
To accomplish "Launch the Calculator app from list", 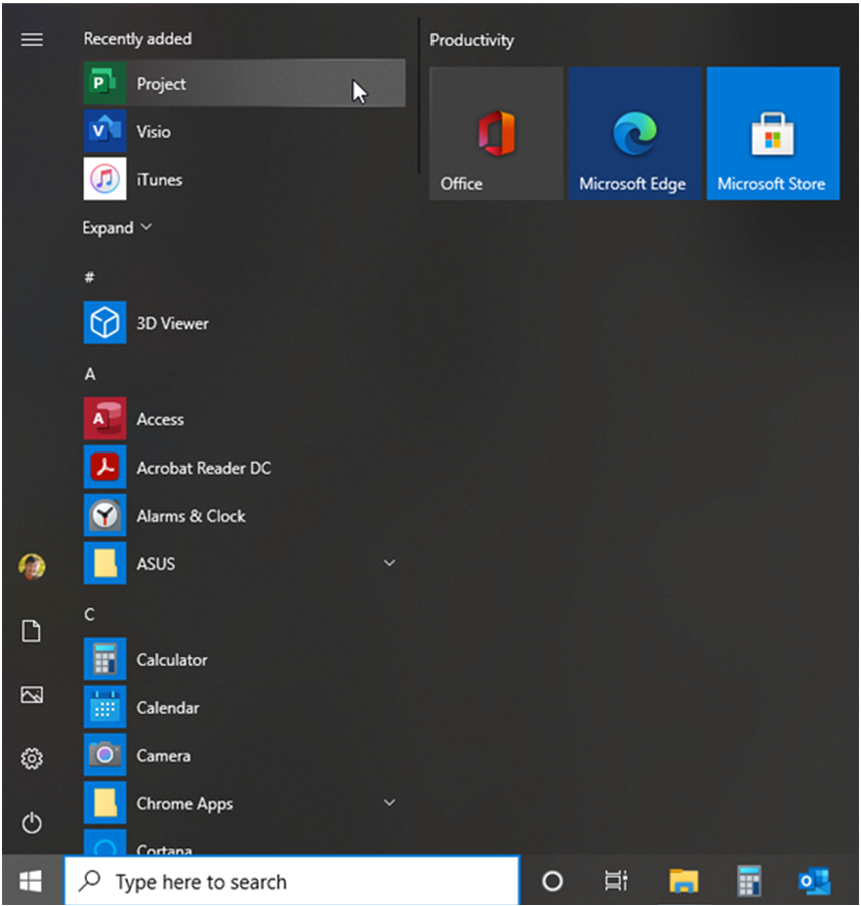I will [x=171, y=660].
